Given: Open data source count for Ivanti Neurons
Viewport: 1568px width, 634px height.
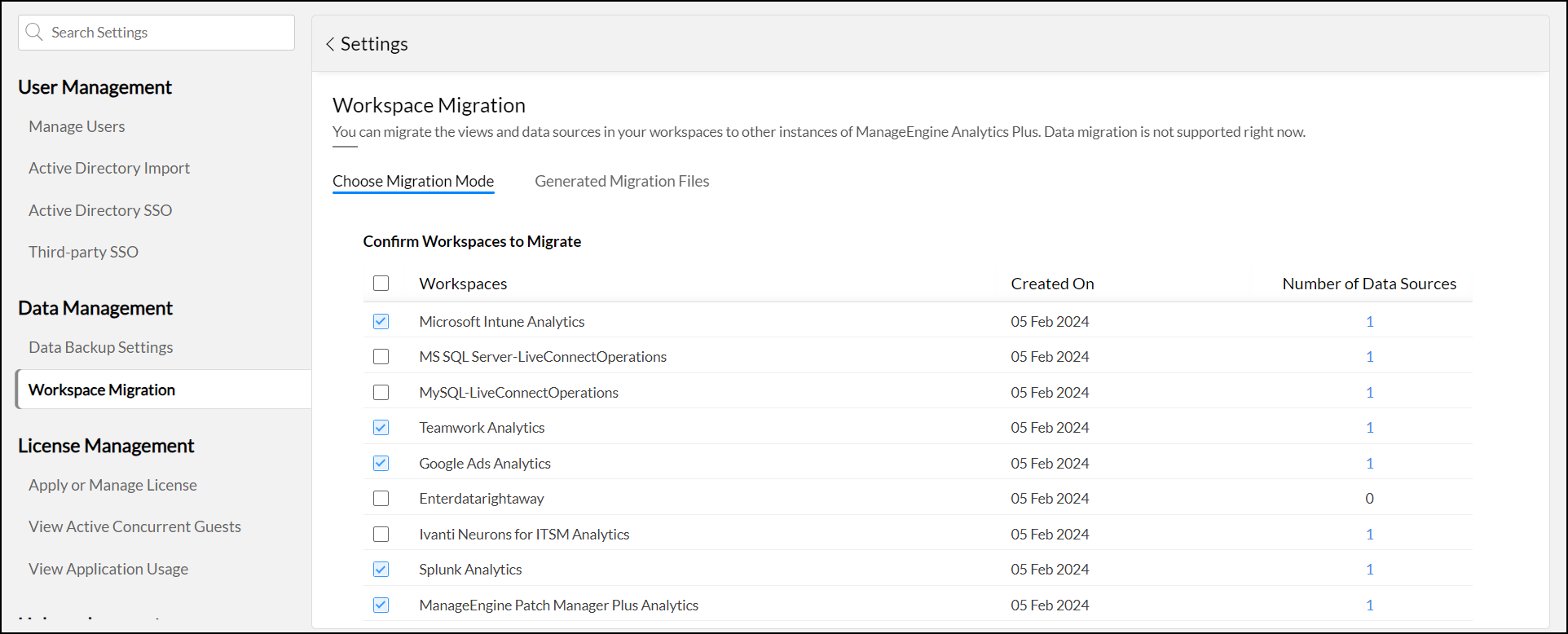Looking at the screenshot, I should [x=1369, y=535].
